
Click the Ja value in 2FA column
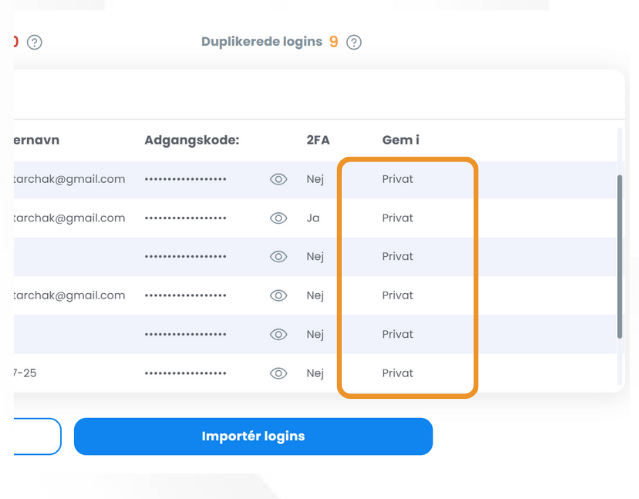tap(313, 218)
